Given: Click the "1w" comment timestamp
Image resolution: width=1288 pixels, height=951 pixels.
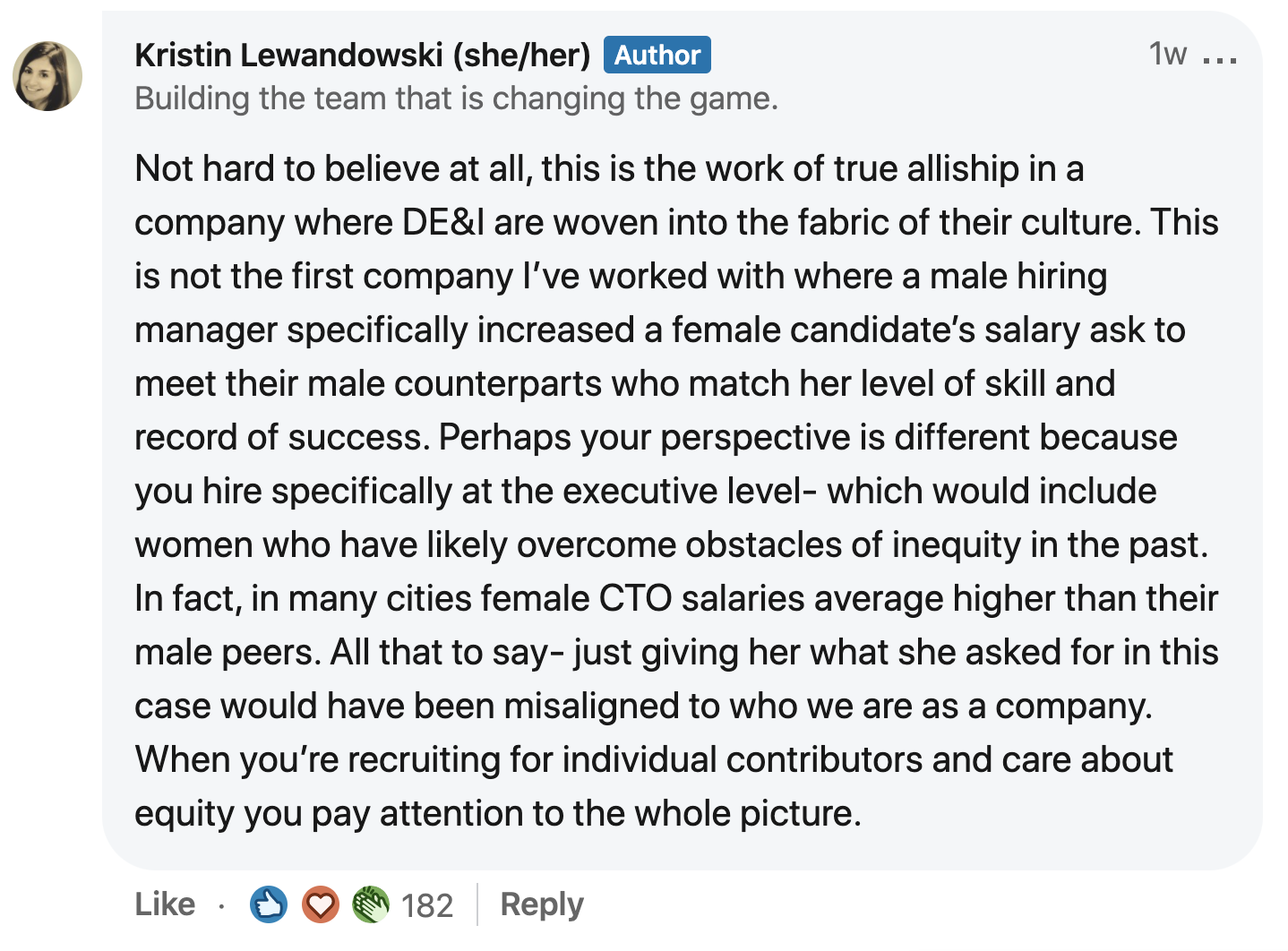Looking at the screenshot, I should [x=1167, y=55].
